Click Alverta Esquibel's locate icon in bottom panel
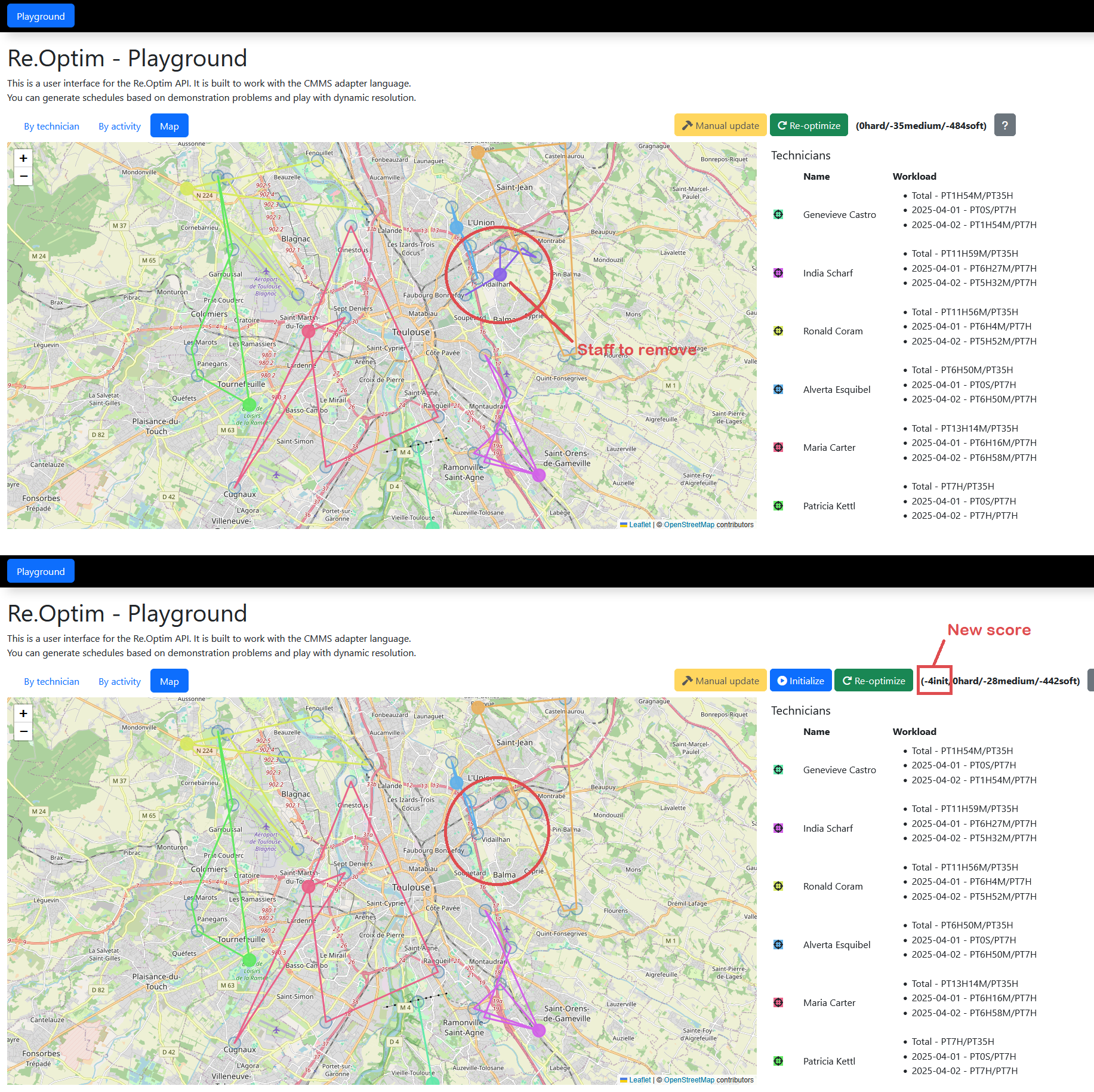 click(778, 945)
